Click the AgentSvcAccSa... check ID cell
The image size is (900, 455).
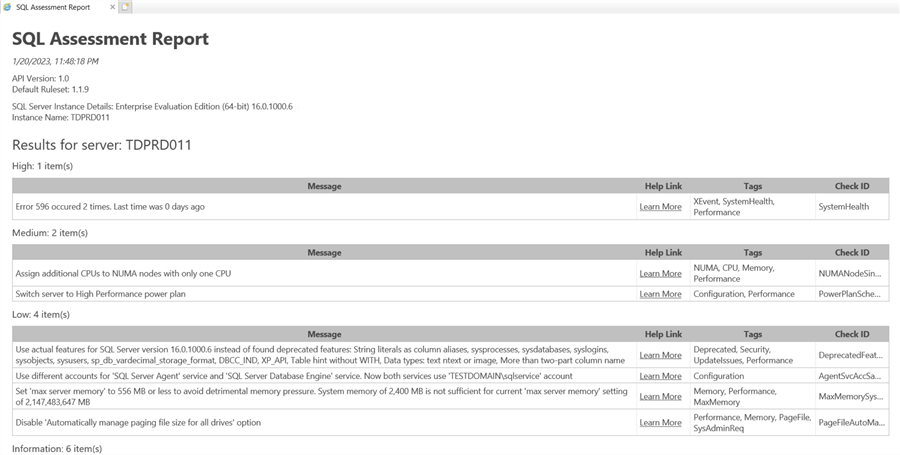click(852, 376)
